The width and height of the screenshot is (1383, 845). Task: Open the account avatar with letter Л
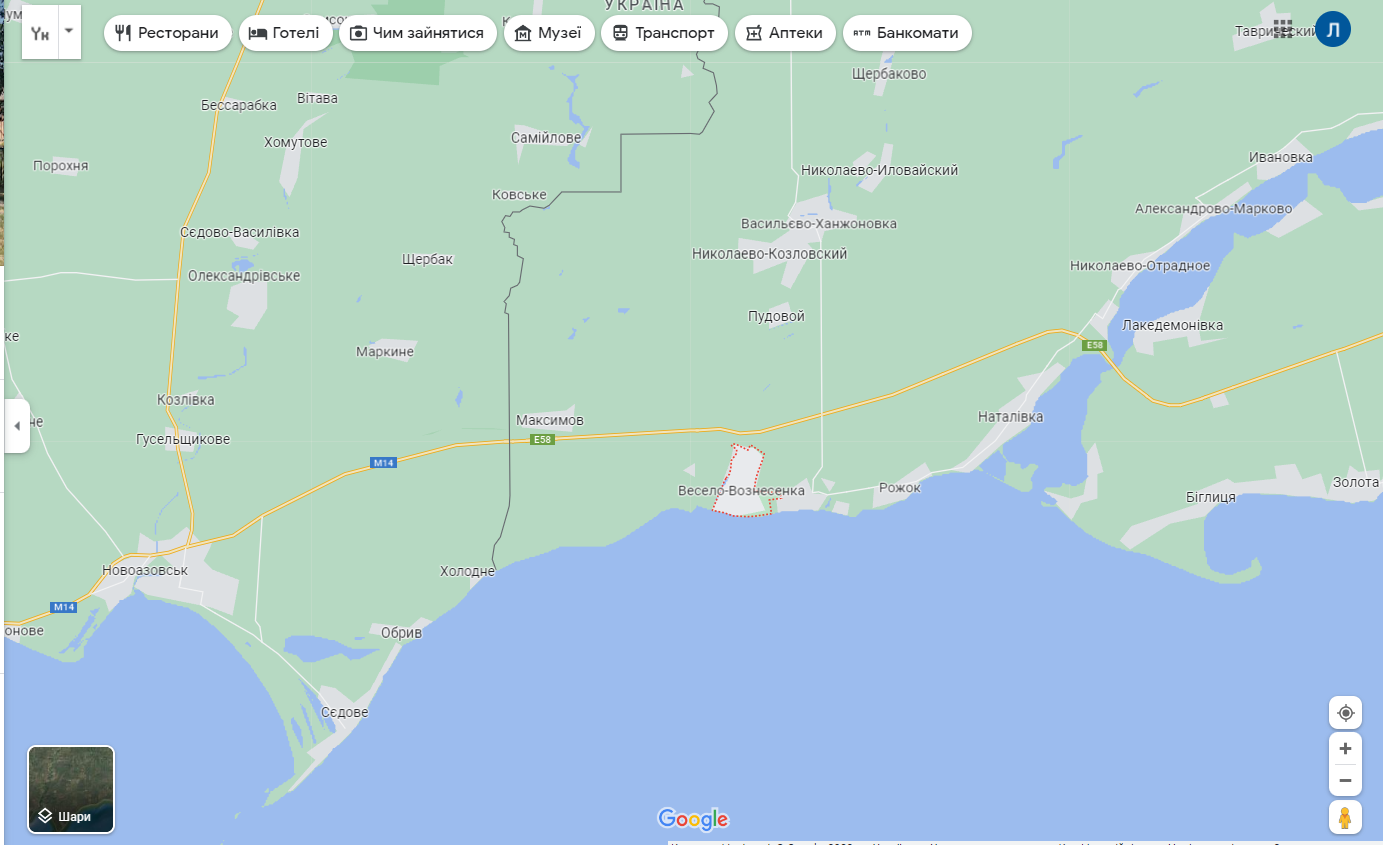coord(1333,30)
